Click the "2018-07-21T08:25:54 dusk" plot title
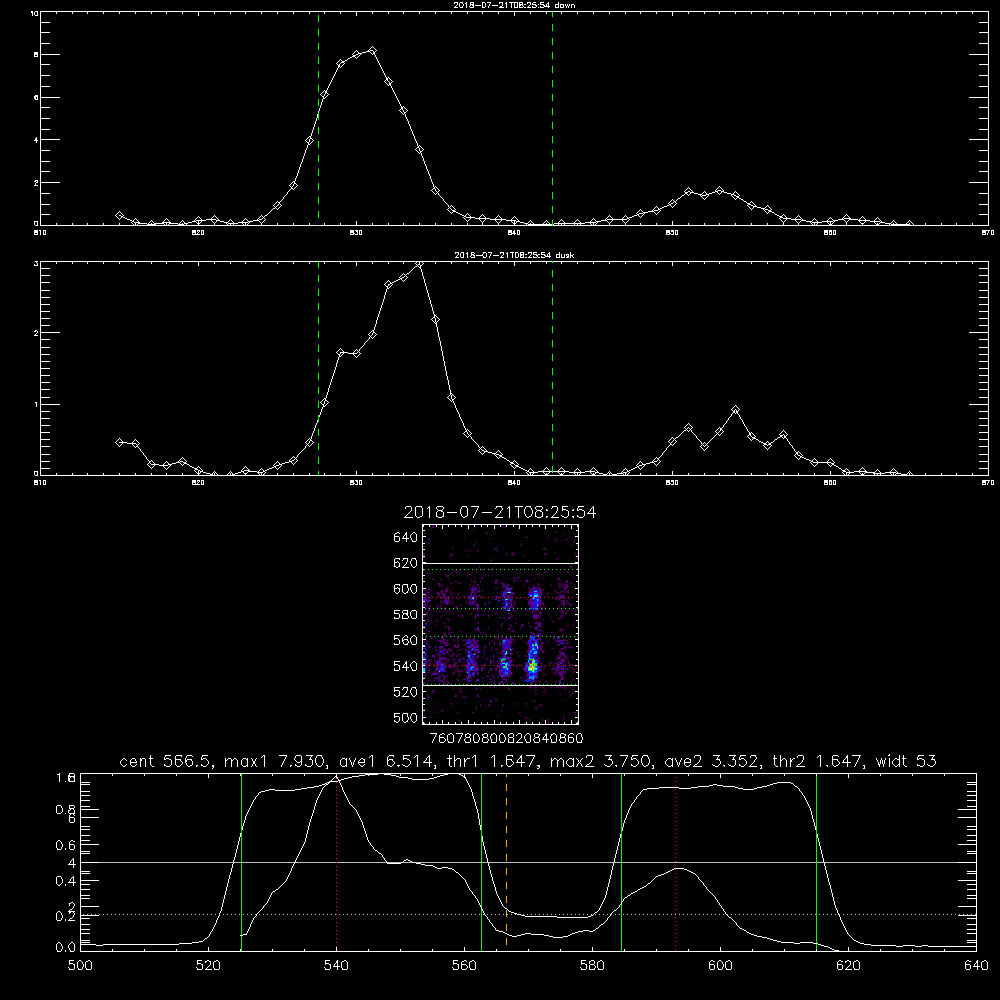The image size is (1000, 1000). click(x=514, y=255)
